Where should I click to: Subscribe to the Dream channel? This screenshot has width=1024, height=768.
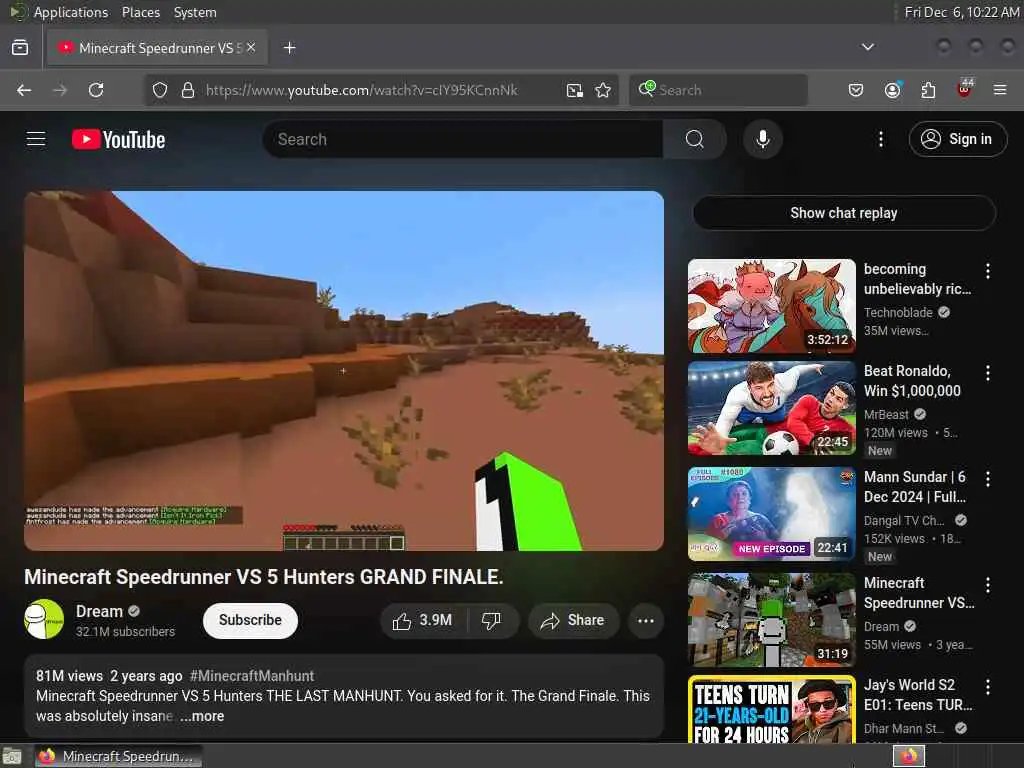pyautogui.click(x=250, y=620)
